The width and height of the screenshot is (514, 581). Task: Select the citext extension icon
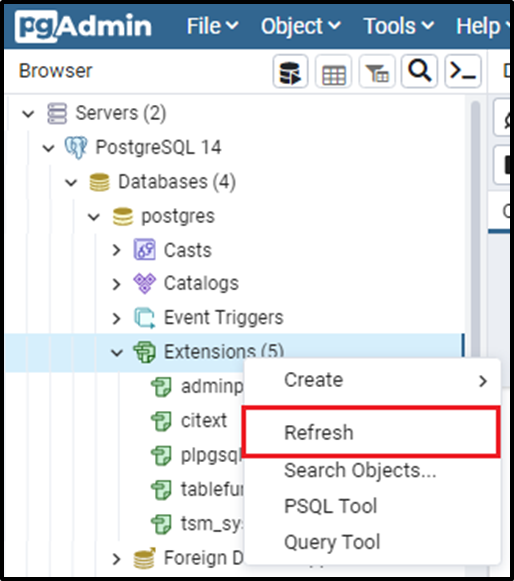(161, 421)
